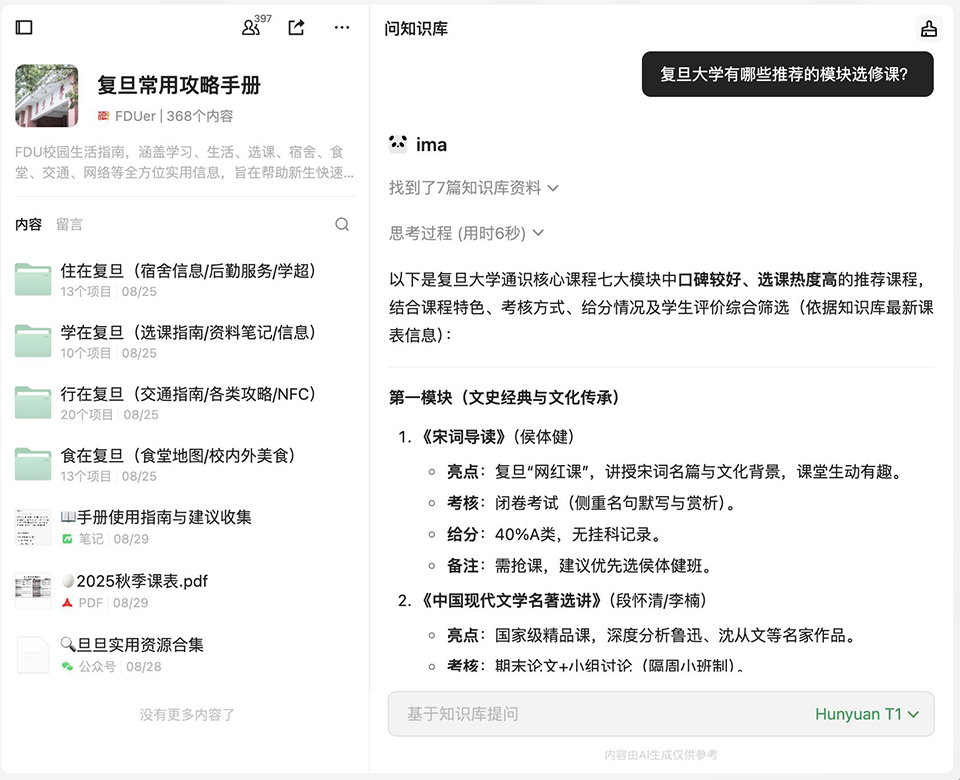Open the 2025秋季课表.pdf file

tap(140, 581)
